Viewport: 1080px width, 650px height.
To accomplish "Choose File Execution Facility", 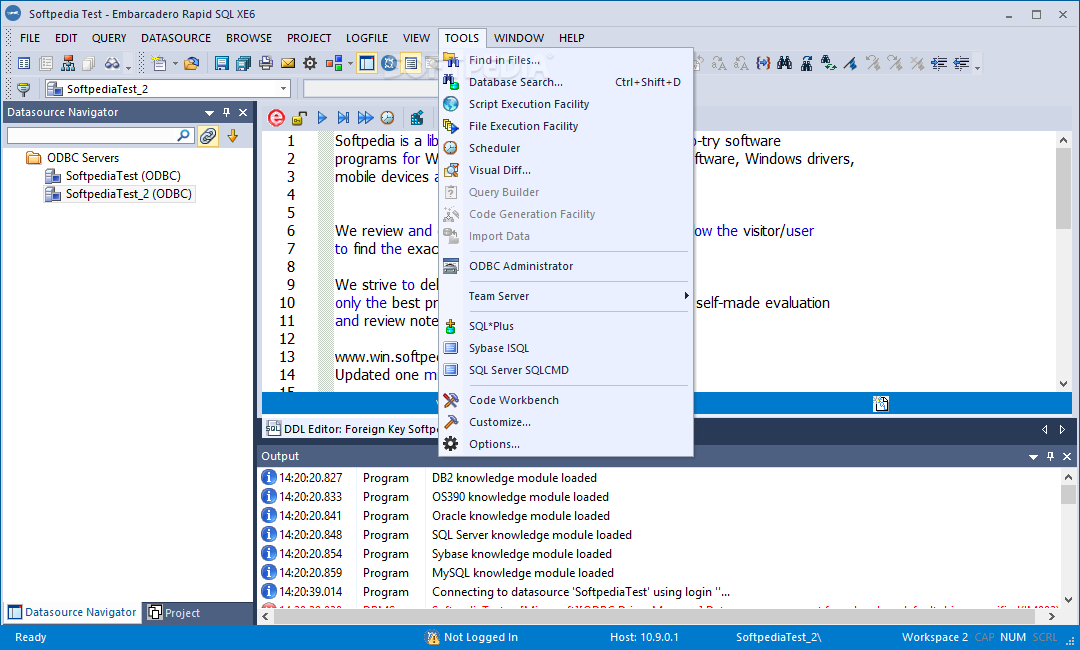I will coord(565,126).
